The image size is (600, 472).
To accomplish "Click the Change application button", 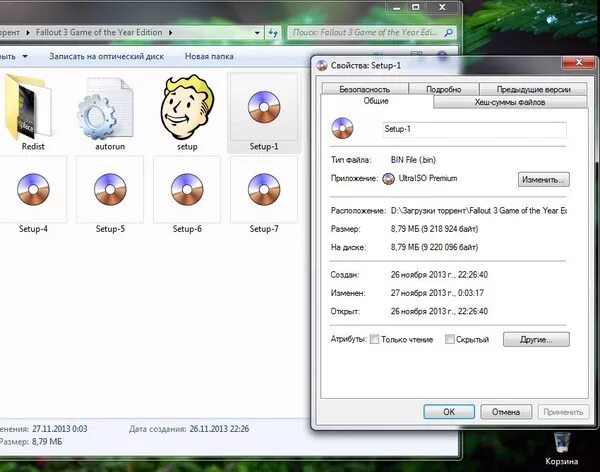I will tap(543, 179).
